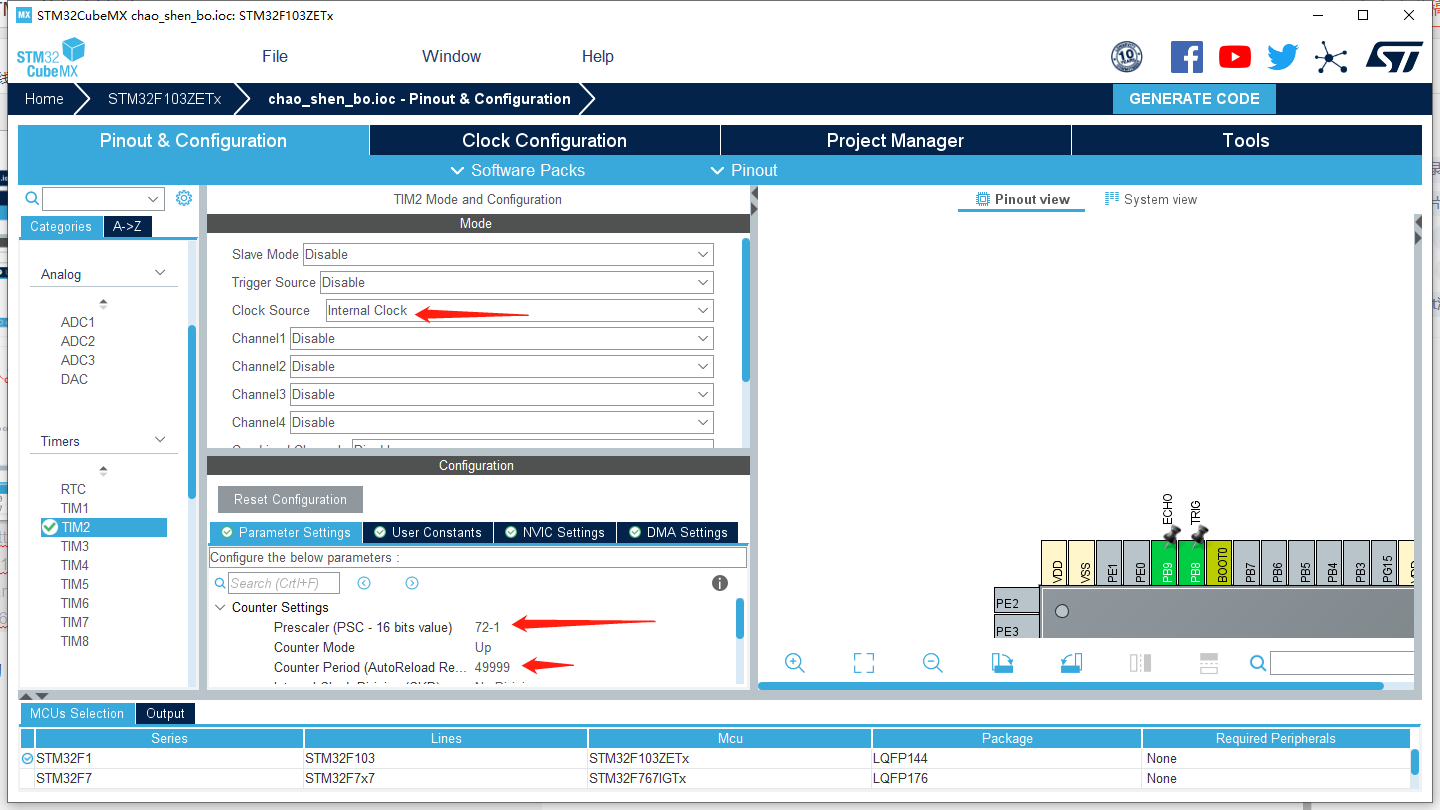Open the Twitter link icon
Image resolution: width=1440 pixels, height=810 pixels.
click(x=1283, y=57)
